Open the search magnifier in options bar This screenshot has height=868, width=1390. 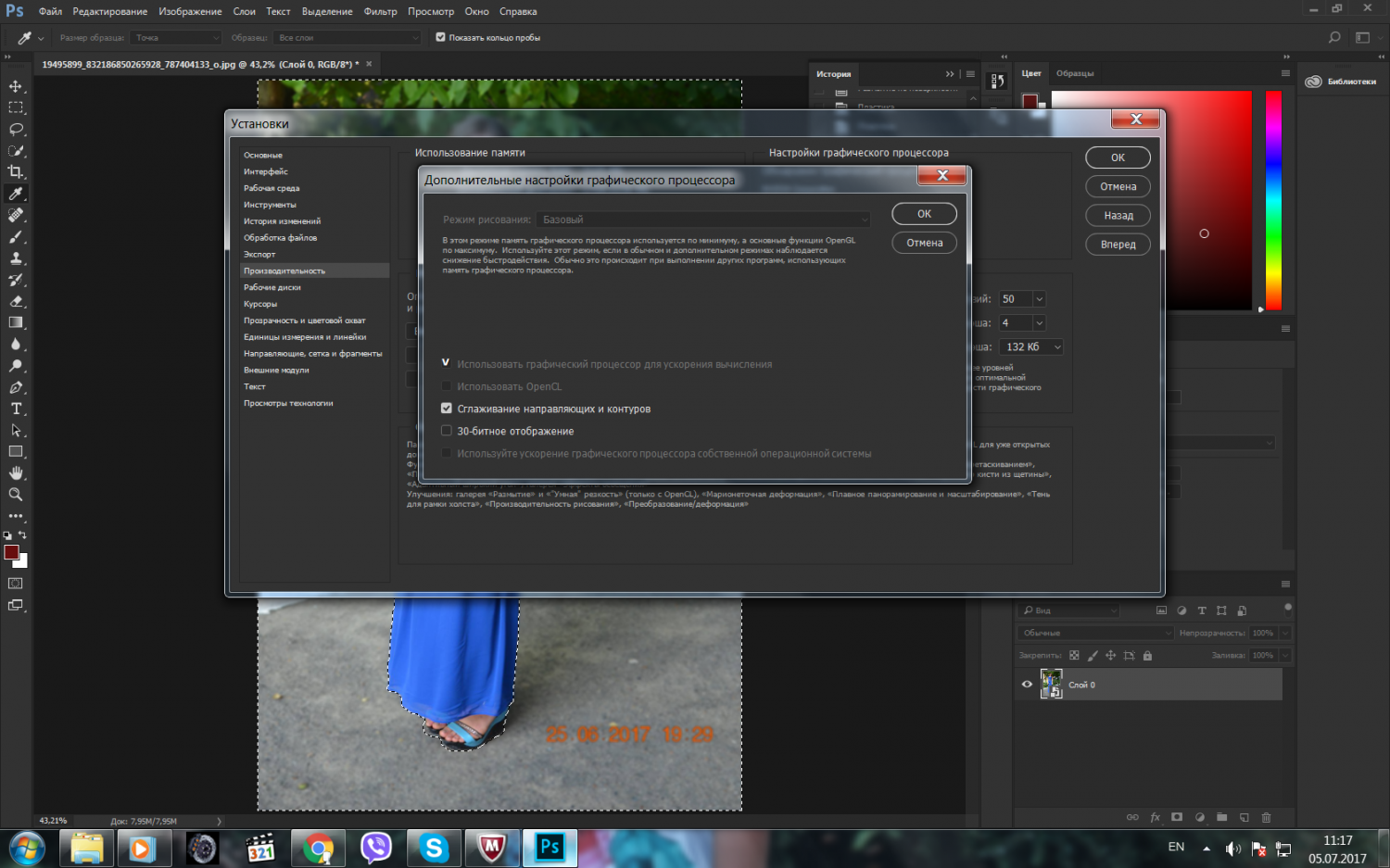coord(1334,38)
